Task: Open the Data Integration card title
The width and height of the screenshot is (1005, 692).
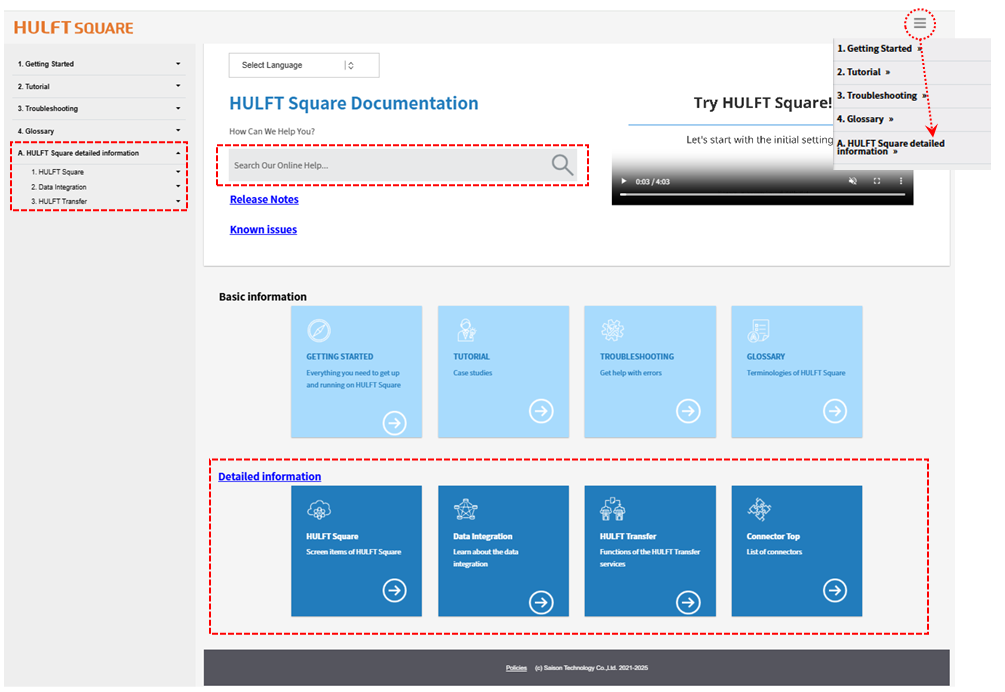Action: tap(483, 536)
